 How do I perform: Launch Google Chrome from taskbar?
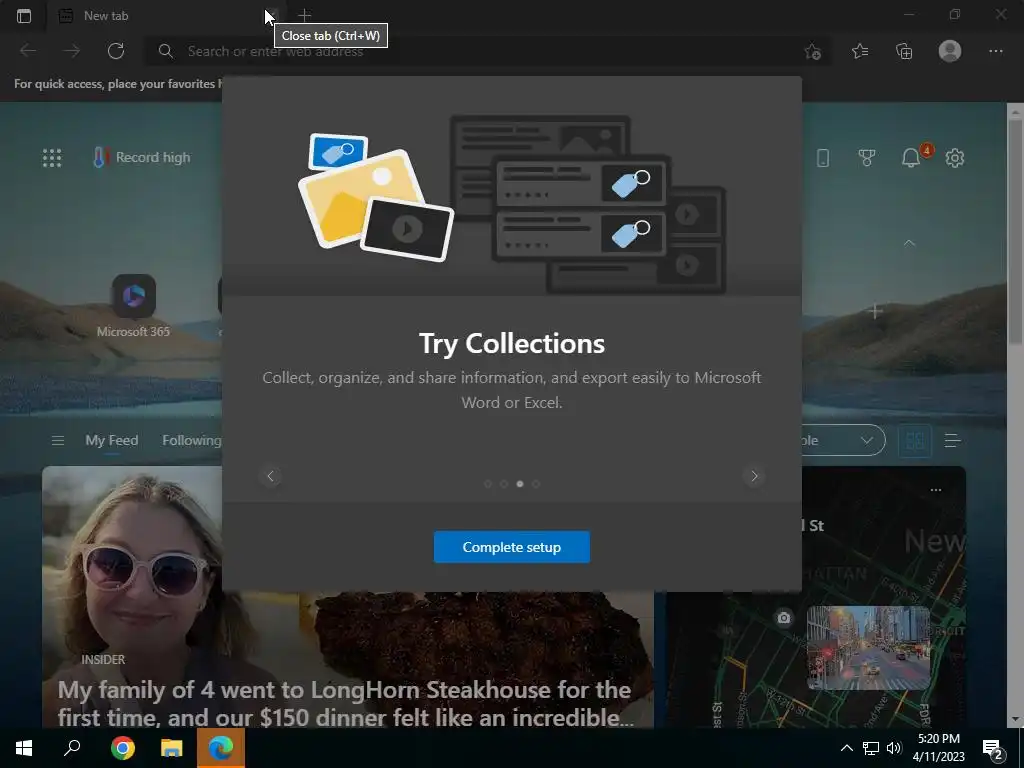click(x=123, y=748)
